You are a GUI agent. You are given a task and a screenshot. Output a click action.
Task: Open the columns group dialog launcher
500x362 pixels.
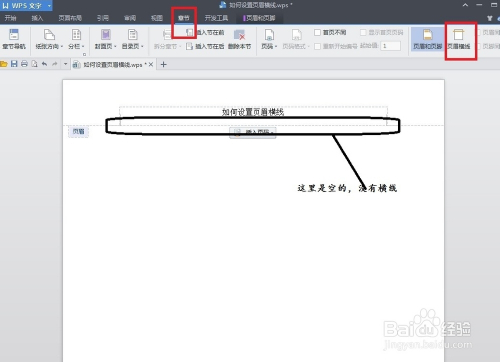84,54
